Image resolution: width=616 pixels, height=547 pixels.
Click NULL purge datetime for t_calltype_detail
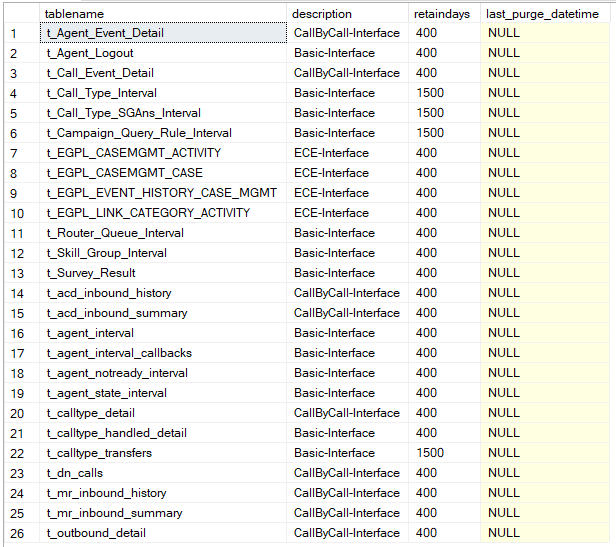point(545,413)
